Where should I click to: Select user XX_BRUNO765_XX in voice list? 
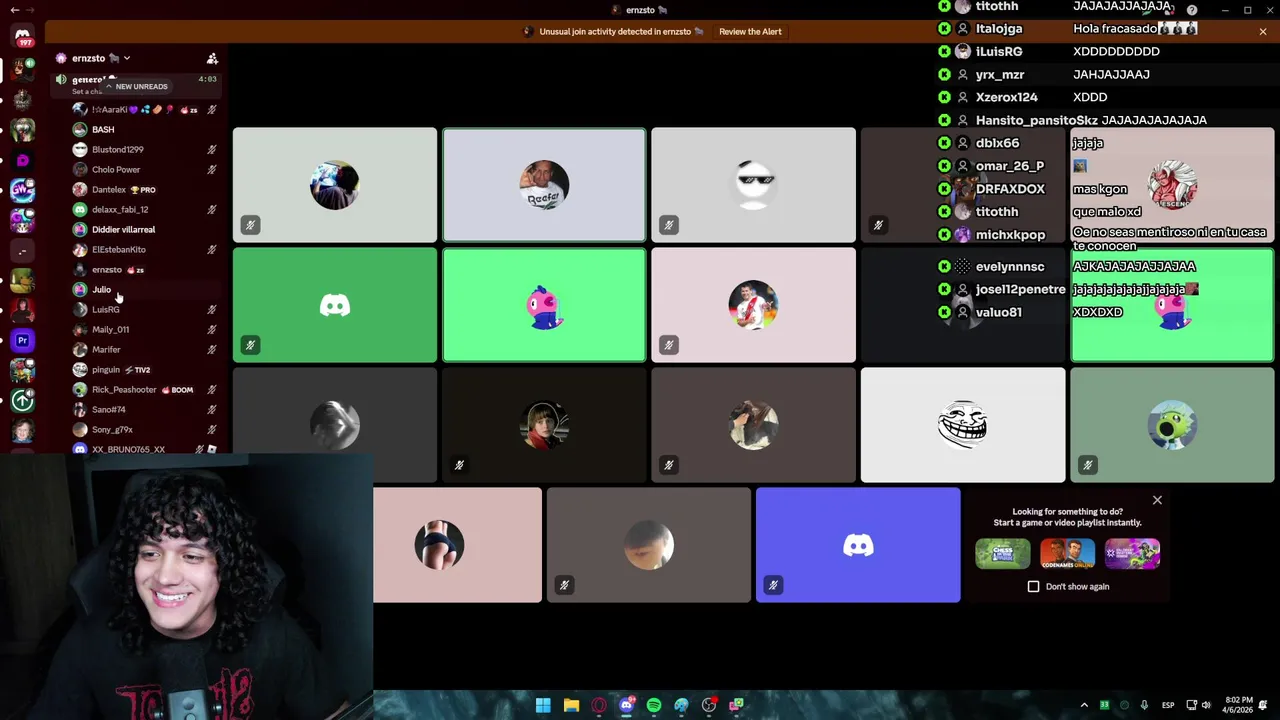[128, 450]
